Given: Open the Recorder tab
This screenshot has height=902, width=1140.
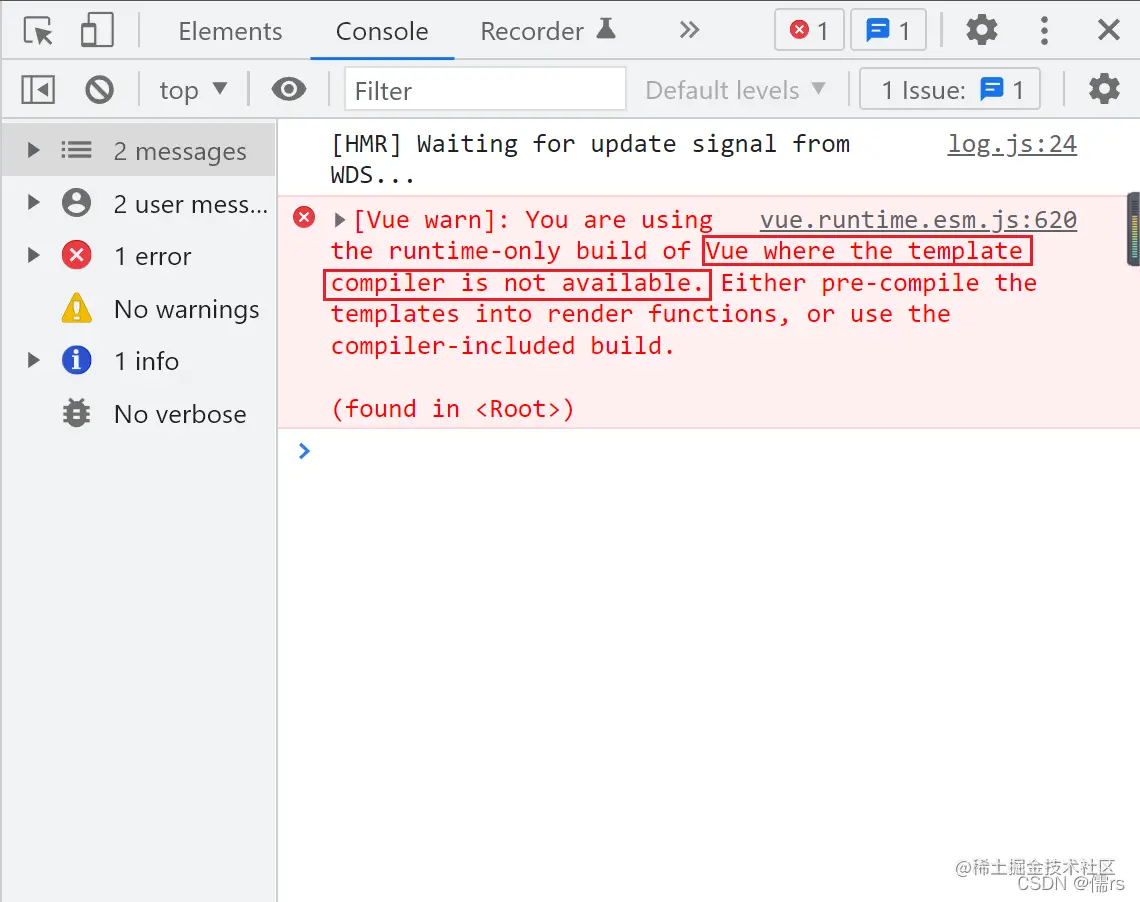Looking at the screenshot, I should (x=548, y=31).
